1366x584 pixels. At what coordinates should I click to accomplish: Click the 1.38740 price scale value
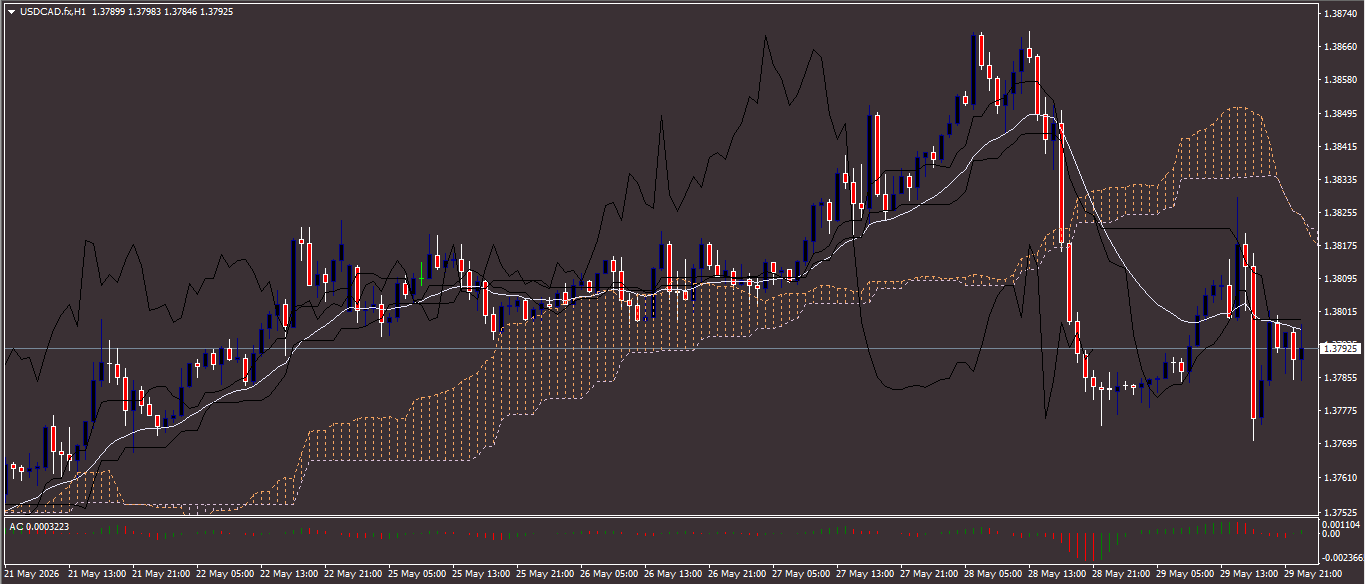pos(1340,14)
